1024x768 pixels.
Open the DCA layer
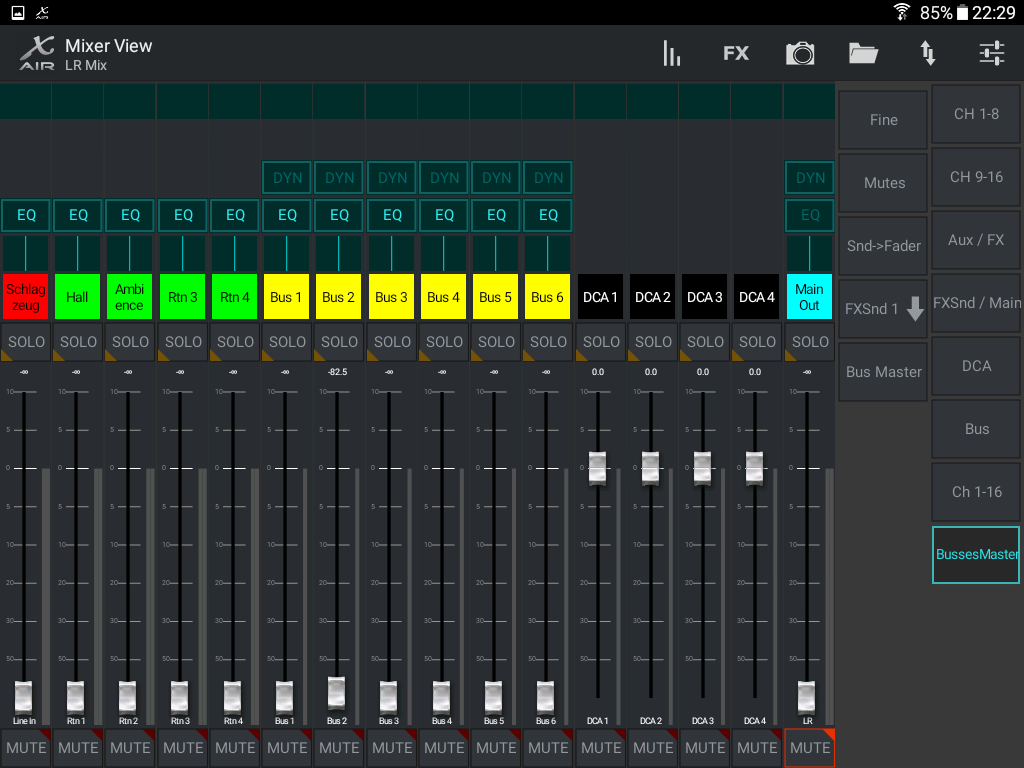point(976,366)
